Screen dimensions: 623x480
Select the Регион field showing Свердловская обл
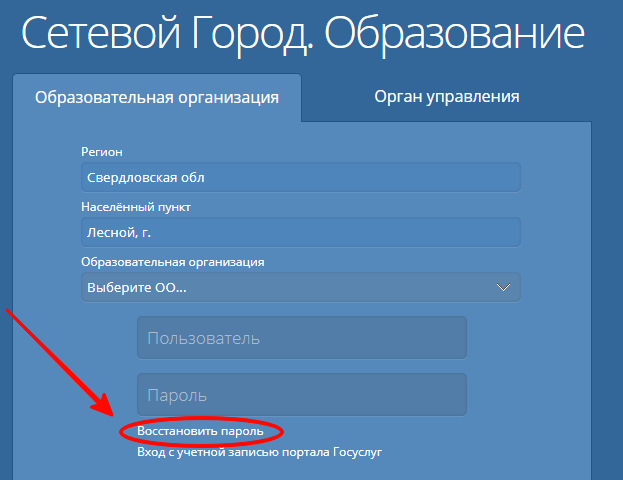(x=301, y=177)
